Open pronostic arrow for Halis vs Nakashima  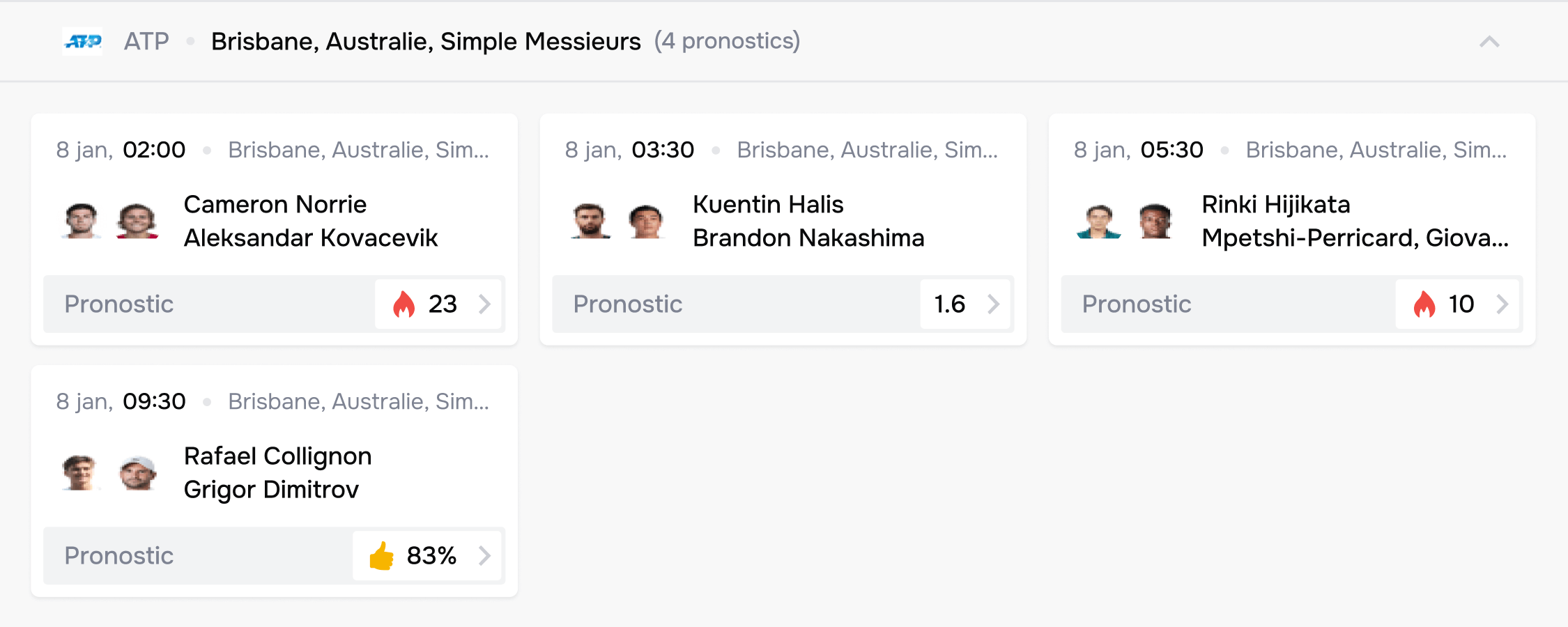[x=994, y=304]
